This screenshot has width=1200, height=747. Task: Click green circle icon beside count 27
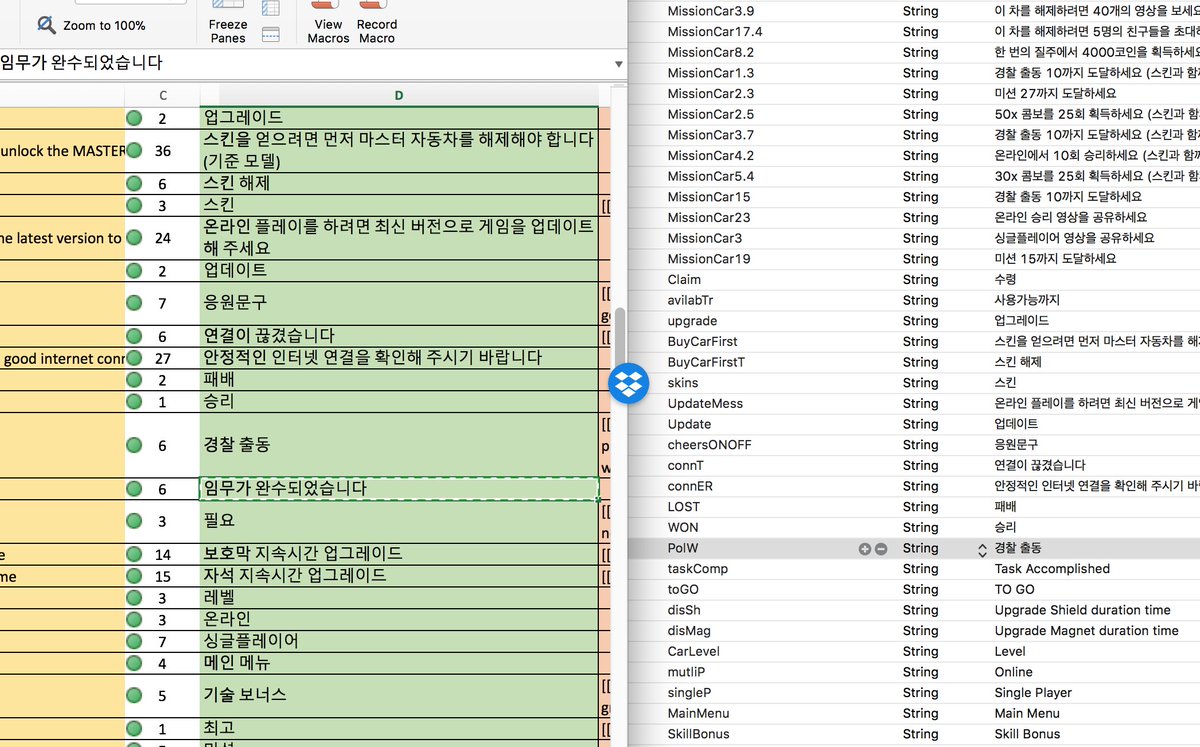click(x=134, y=358)
